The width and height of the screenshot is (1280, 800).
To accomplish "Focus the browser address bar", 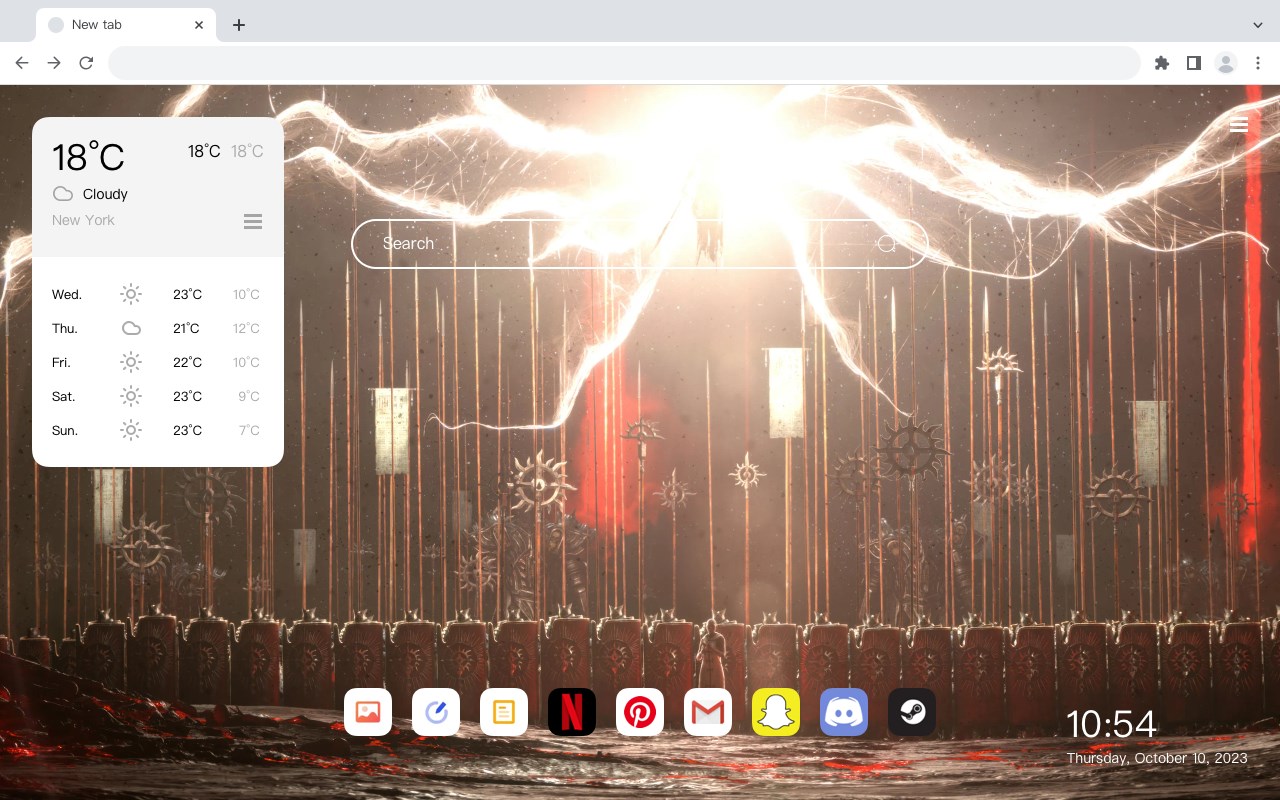I will (624, 63).
